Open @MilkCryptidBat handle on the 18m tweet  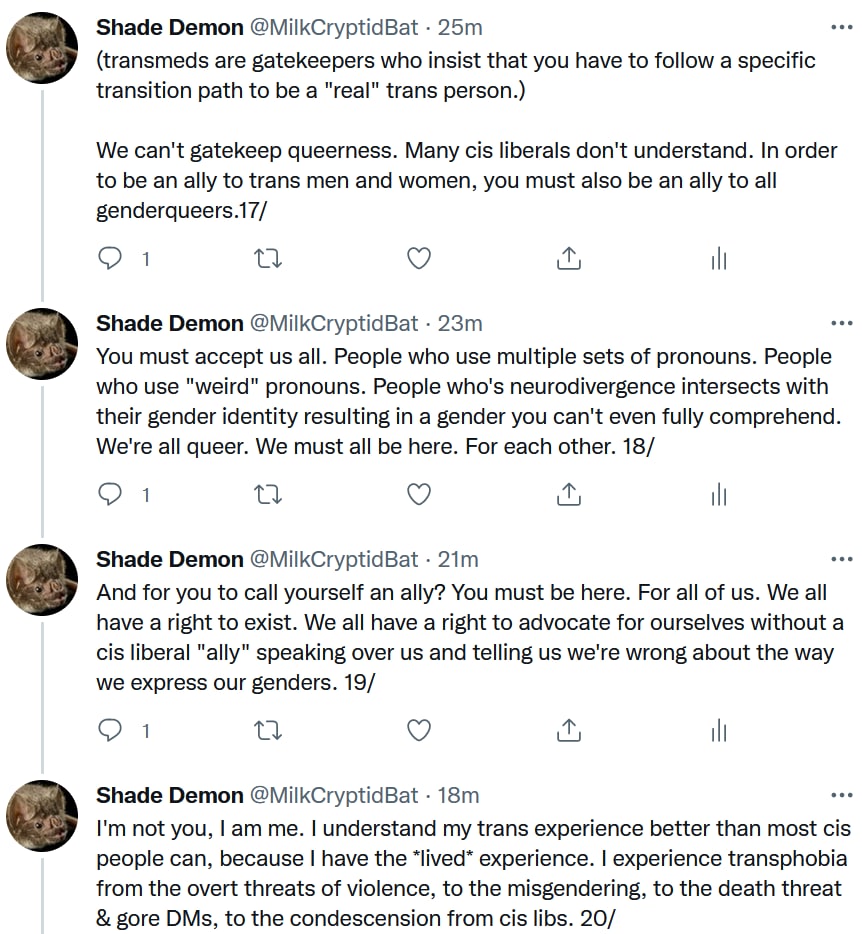point(333,795)
